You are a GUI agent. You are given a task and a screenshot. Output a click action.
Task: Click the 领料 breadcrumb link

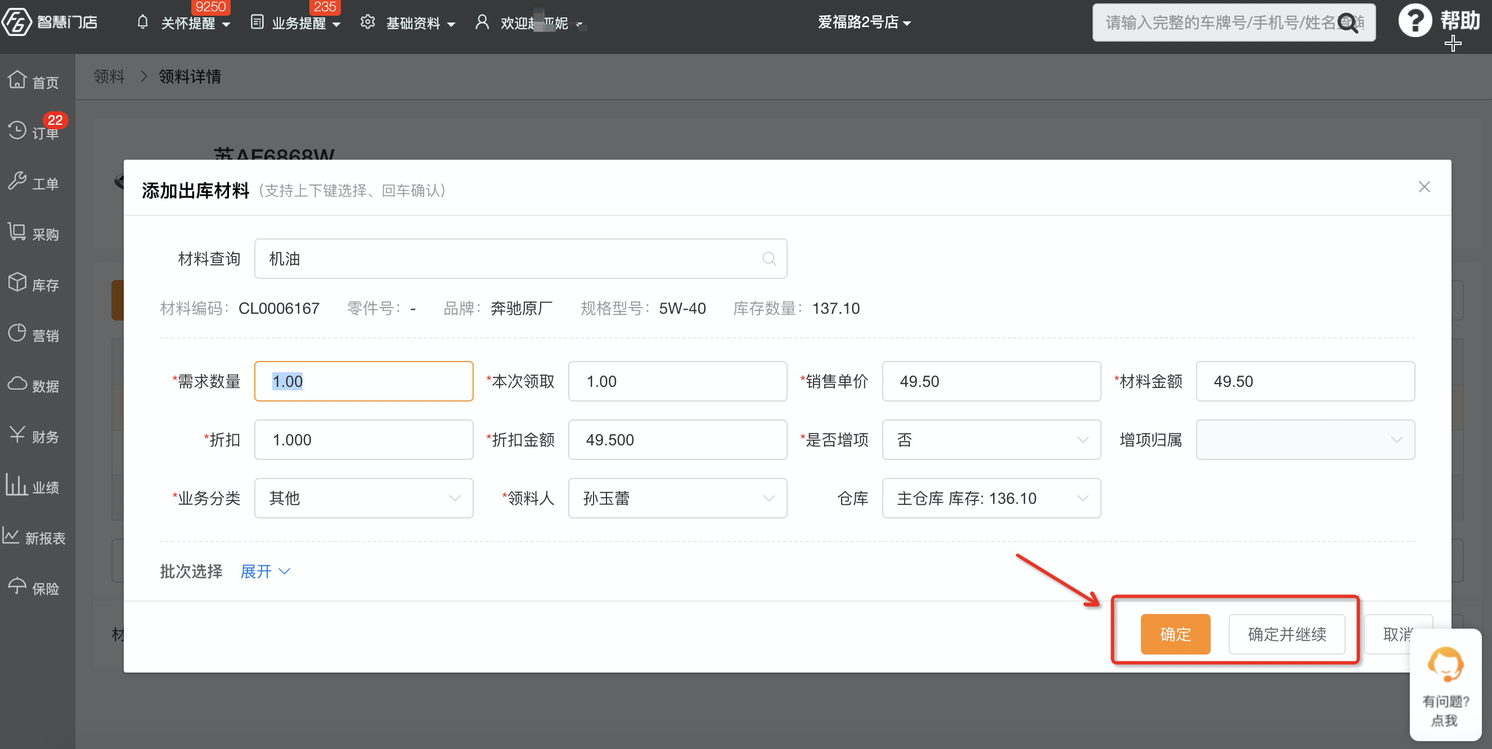tap(109, 76)
